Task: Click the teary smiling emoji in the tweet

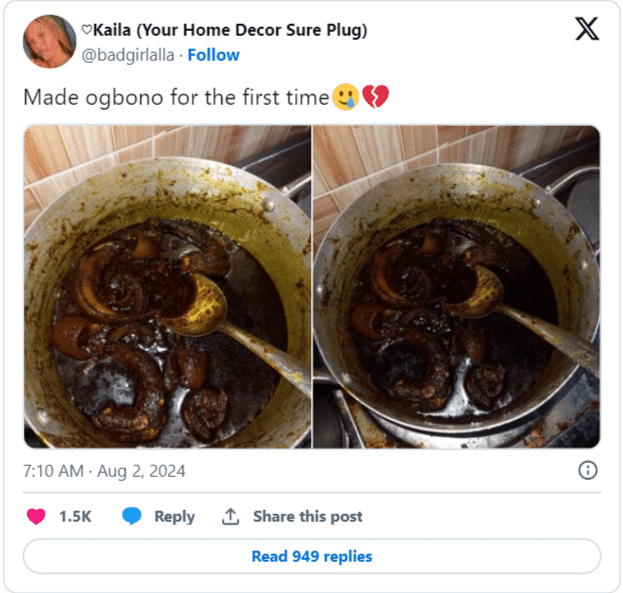Action: point(345,97)
